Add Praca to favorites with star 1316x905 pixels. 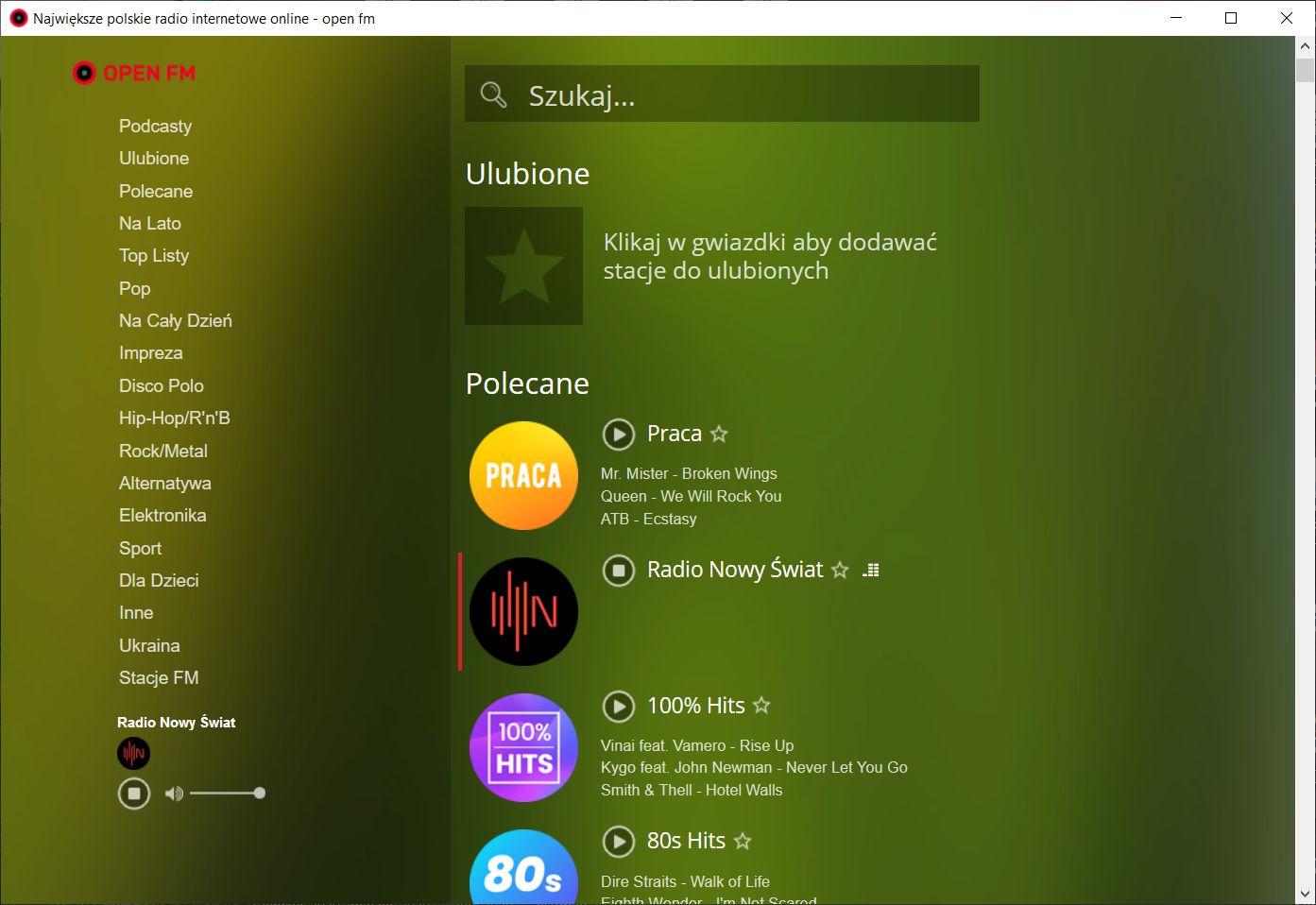[x=719, y=434]
